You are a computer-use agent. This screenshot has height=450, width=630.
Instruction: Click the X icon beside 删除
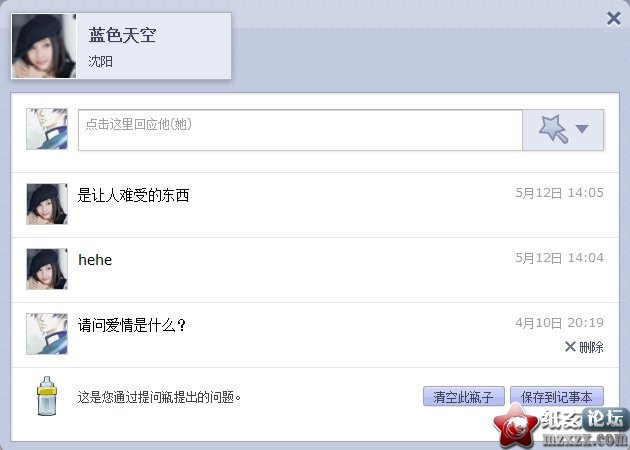[x=570, y=346]
